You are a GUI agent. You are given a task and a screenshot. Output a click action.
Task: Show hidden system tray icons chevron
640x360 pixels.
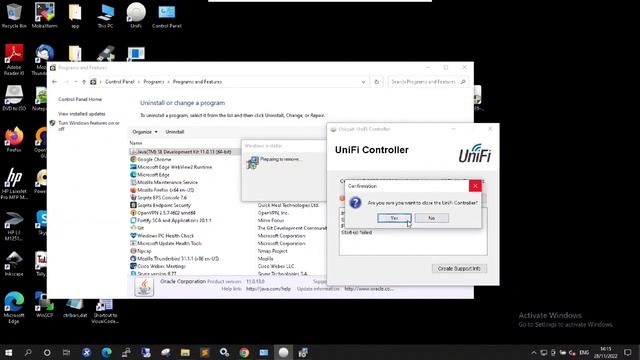[x=533, y=353]
